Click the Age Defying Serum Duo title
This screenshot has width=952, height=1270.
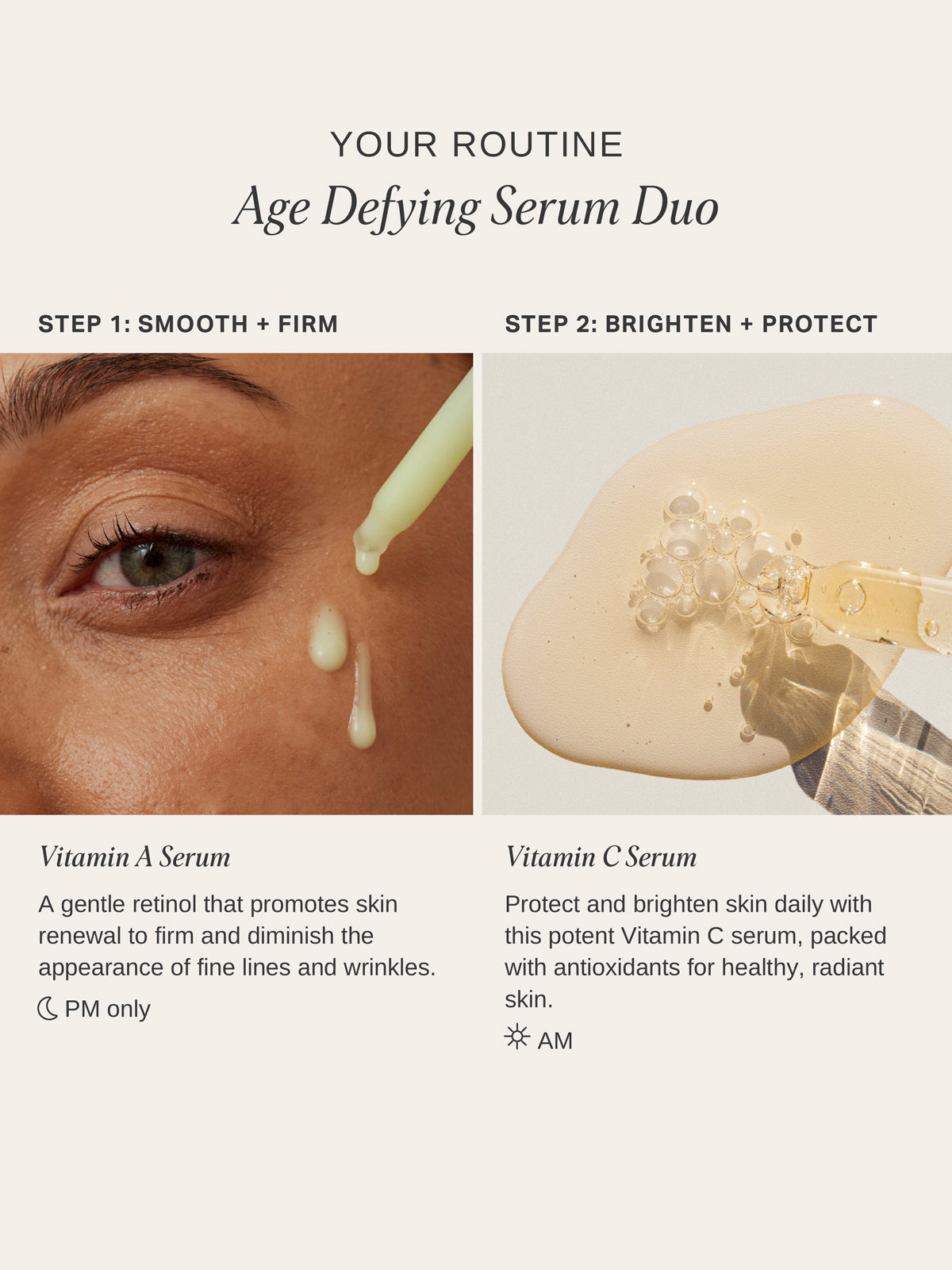point(476,208)
